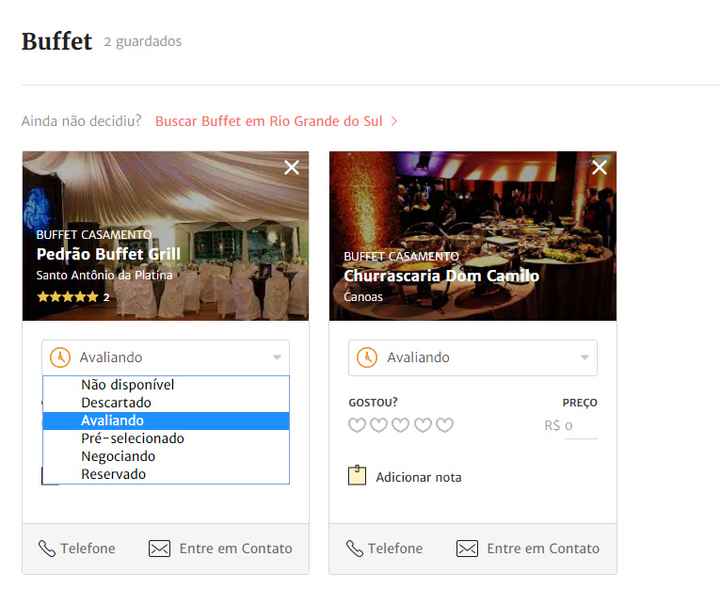Open the Avaliando dropdown on Dom Camilo card

click(x=473, y=358)
